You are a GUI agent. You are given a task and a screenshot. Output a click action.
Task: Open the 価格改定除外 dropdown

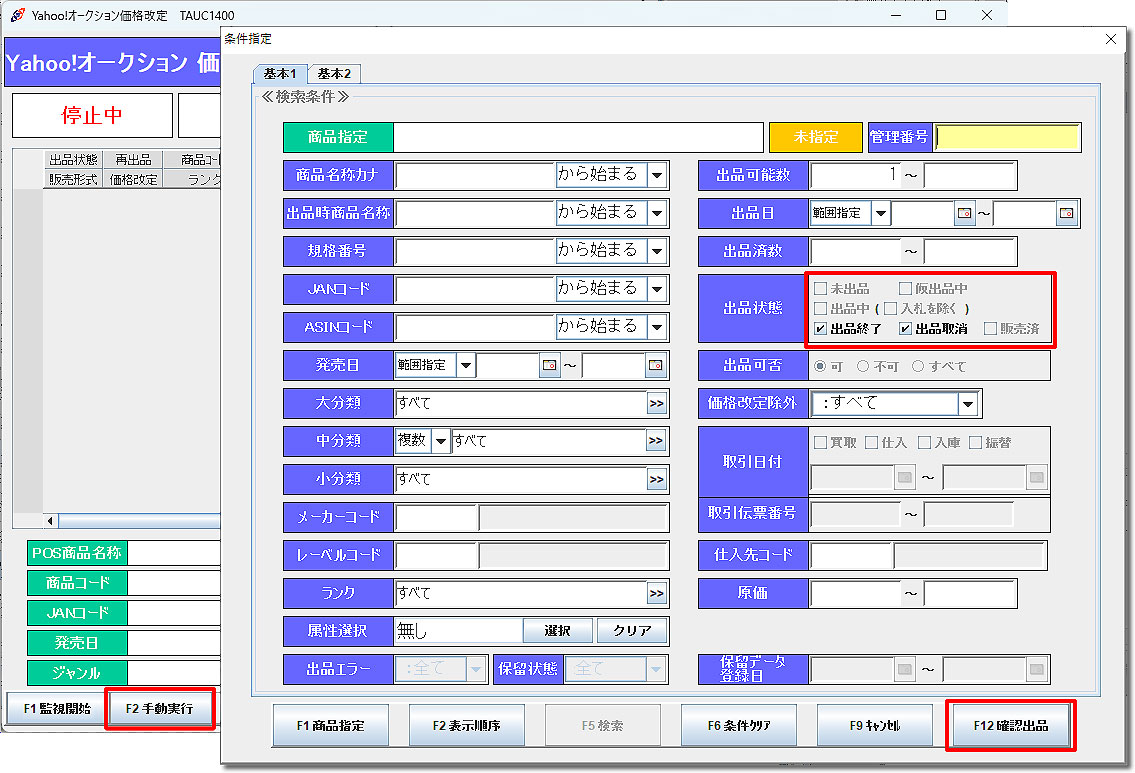pyautogui.click(x=967, y=404)
